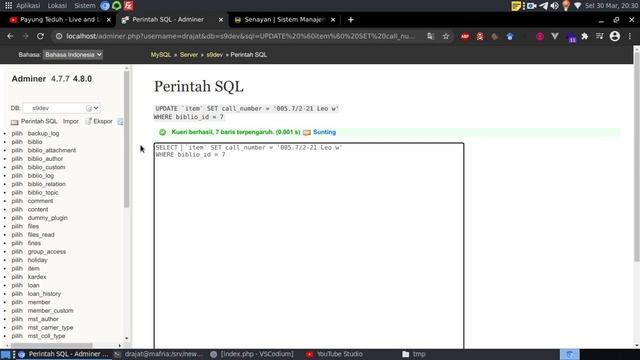This screenshot has height=360, width=640.
Task: Open the Chrome profile avatar
Action: tap(615, 36)
